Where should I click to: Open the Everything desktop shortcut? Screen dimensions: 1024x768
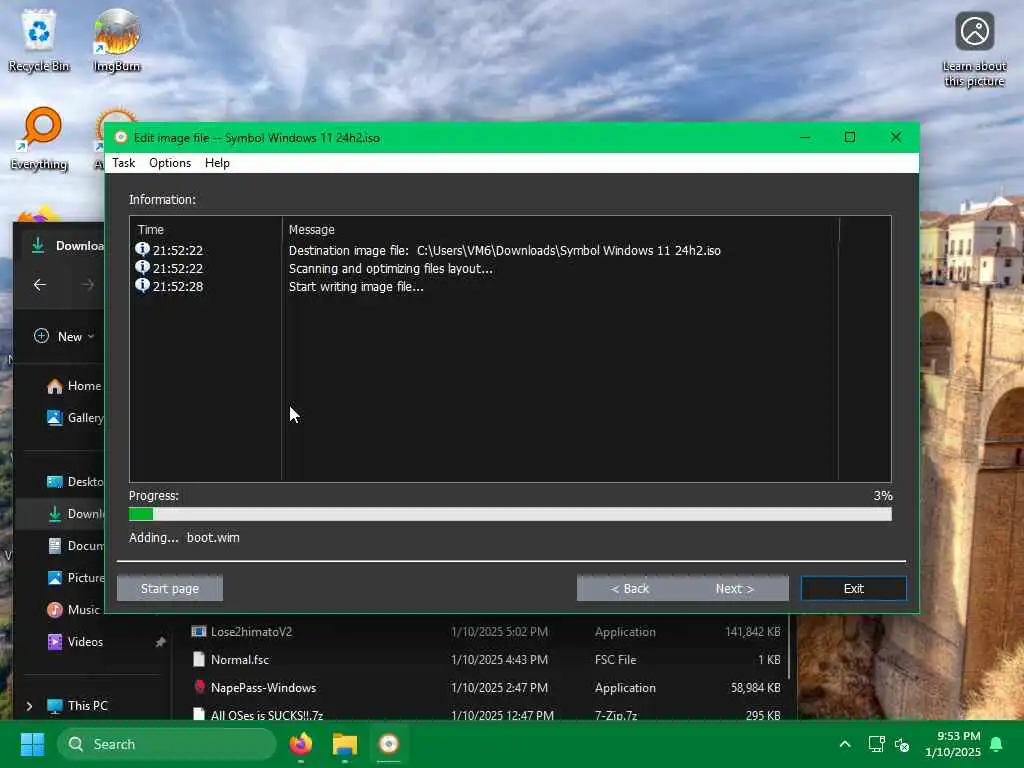(39, 138)
